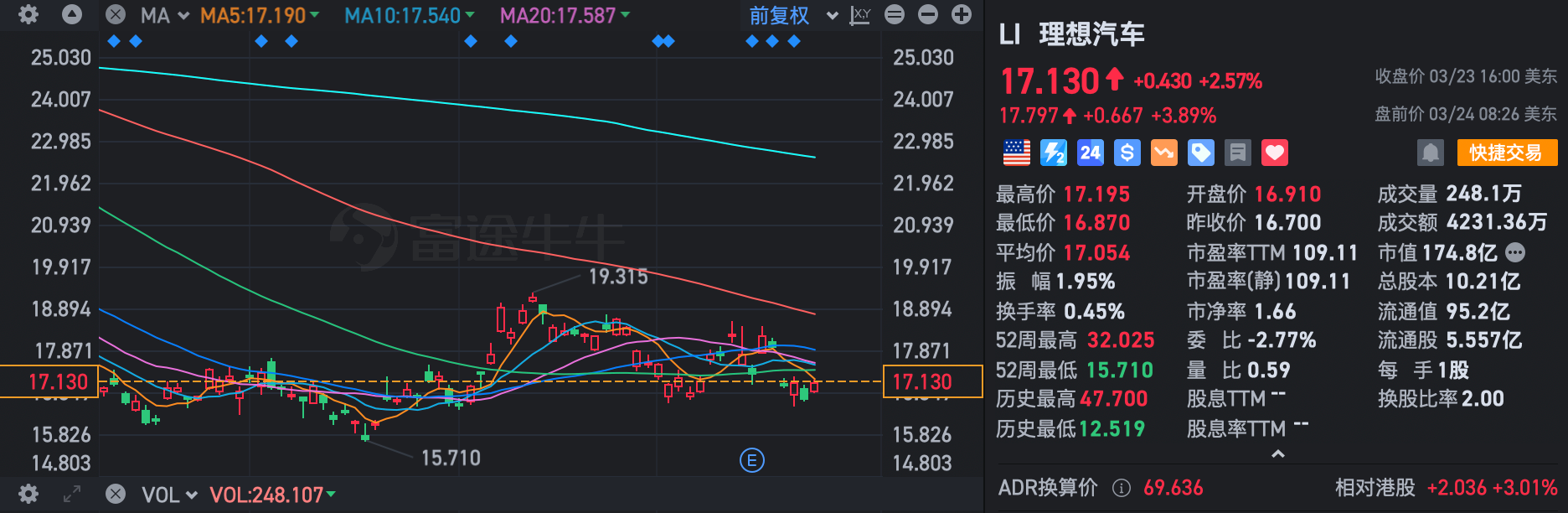Expand the VOL:248.107 options arrow
The image size is (1568, 513).
(x=331, y=495)
